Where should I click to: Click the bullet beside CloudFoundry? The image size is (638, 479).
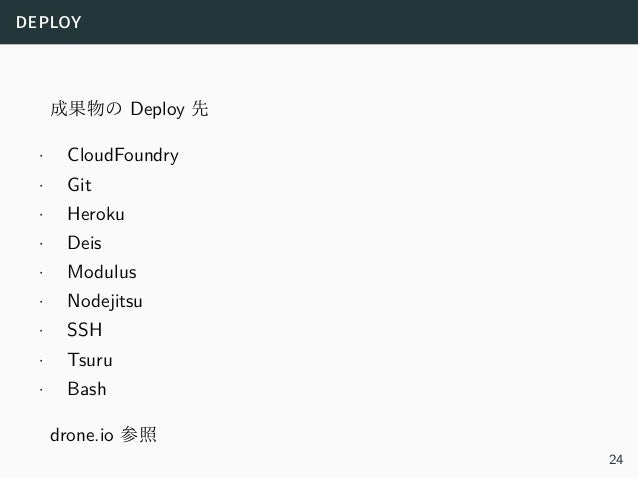point(41,155)
